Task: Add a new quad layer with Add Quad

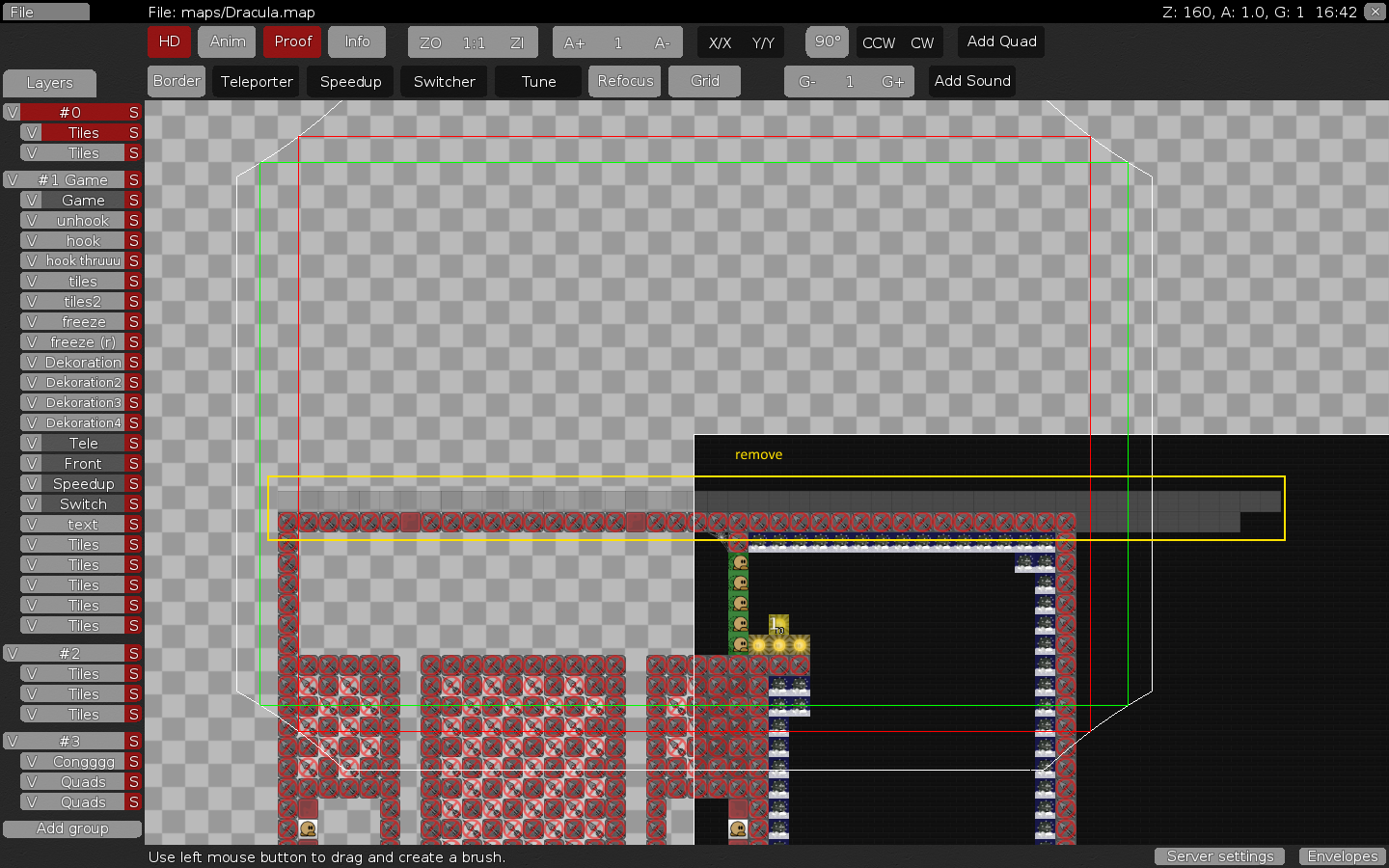Action: click(x=1000, y=41)
